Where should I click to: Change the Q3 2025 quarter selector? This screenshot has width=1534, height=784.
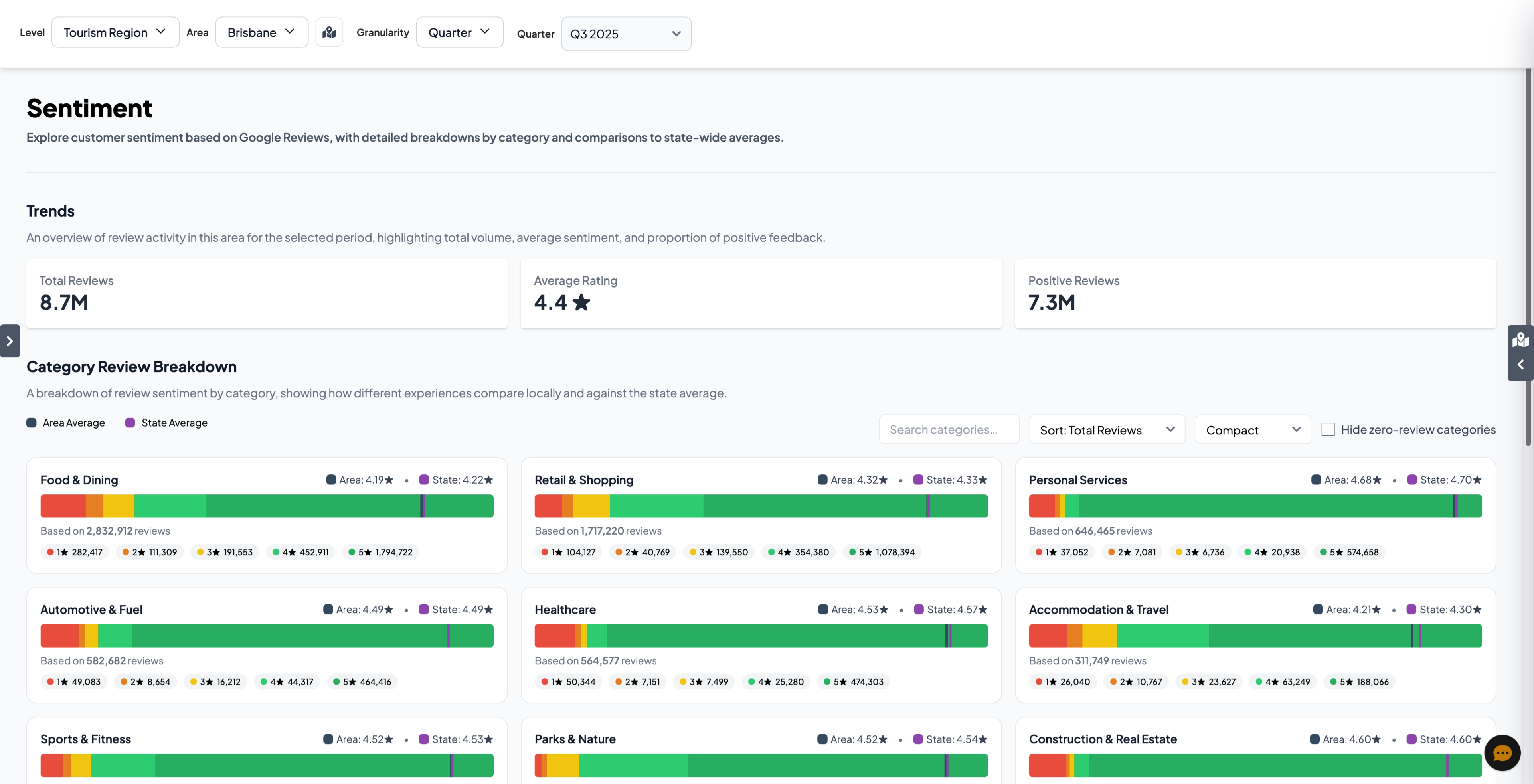pos(626,34)
